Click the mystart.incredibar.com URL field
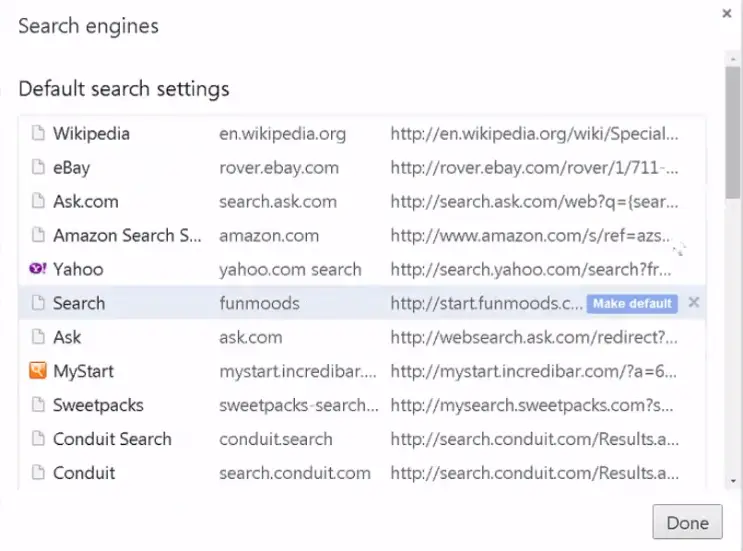 pos(534,371)
